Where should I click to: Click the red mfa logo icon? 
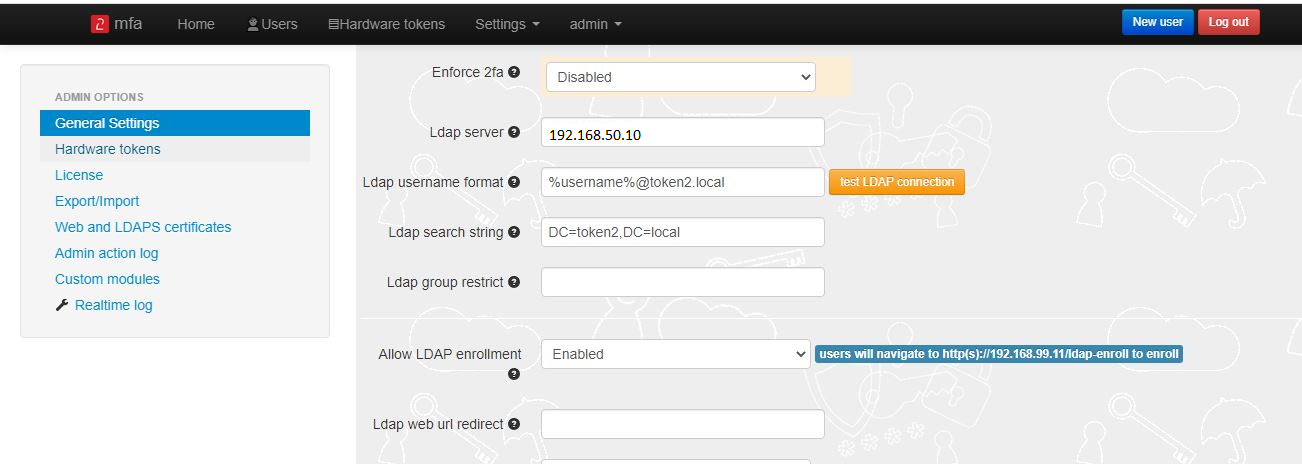[x=99, y=24]
